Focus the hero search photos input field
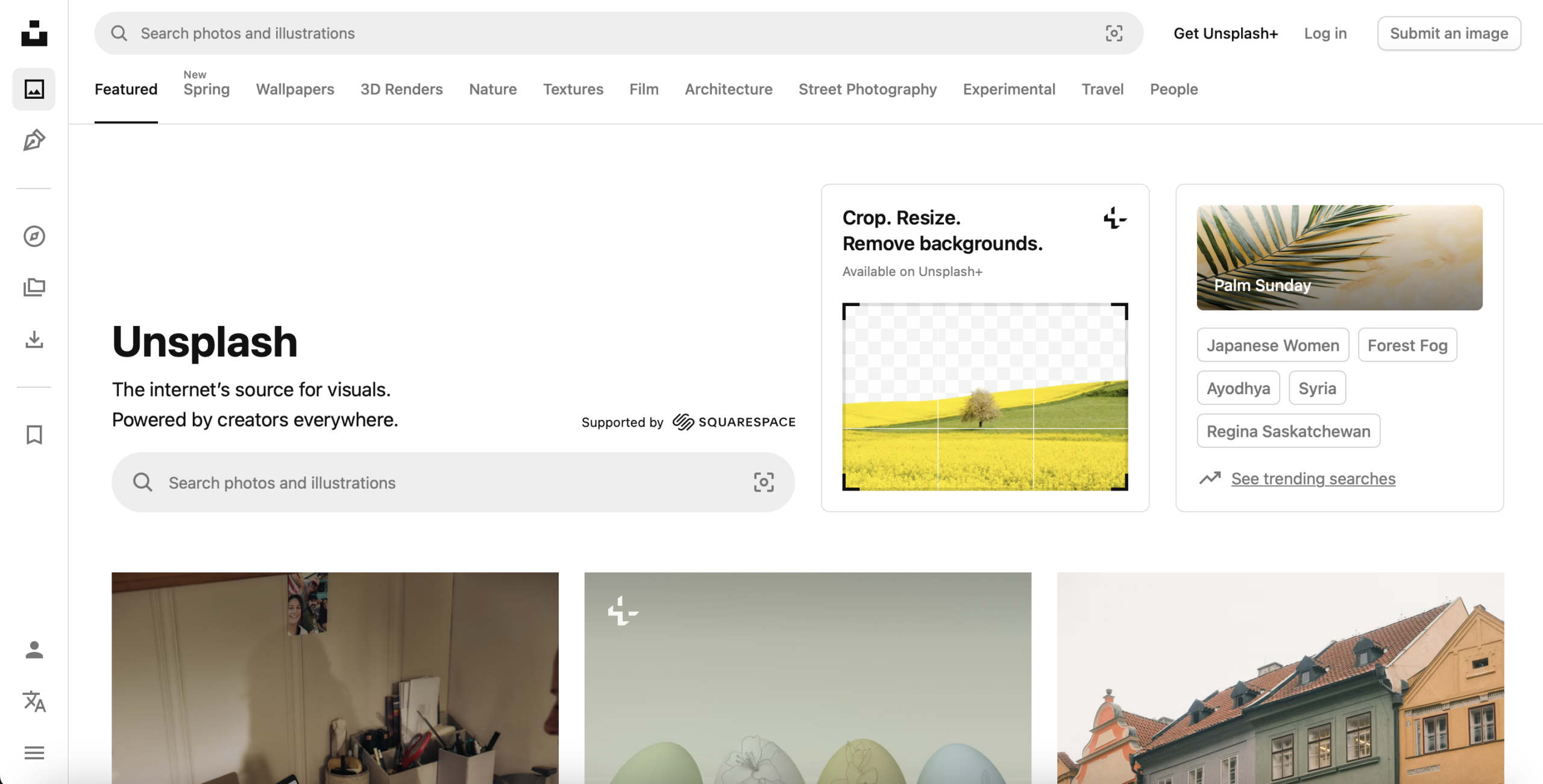This screenshot has height=784, width=1543. tap(446, 483)
